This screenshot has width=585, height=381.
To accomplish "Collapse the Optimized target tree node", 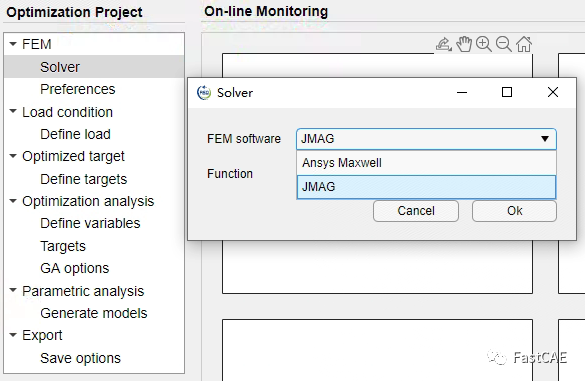I will point(13,156).
